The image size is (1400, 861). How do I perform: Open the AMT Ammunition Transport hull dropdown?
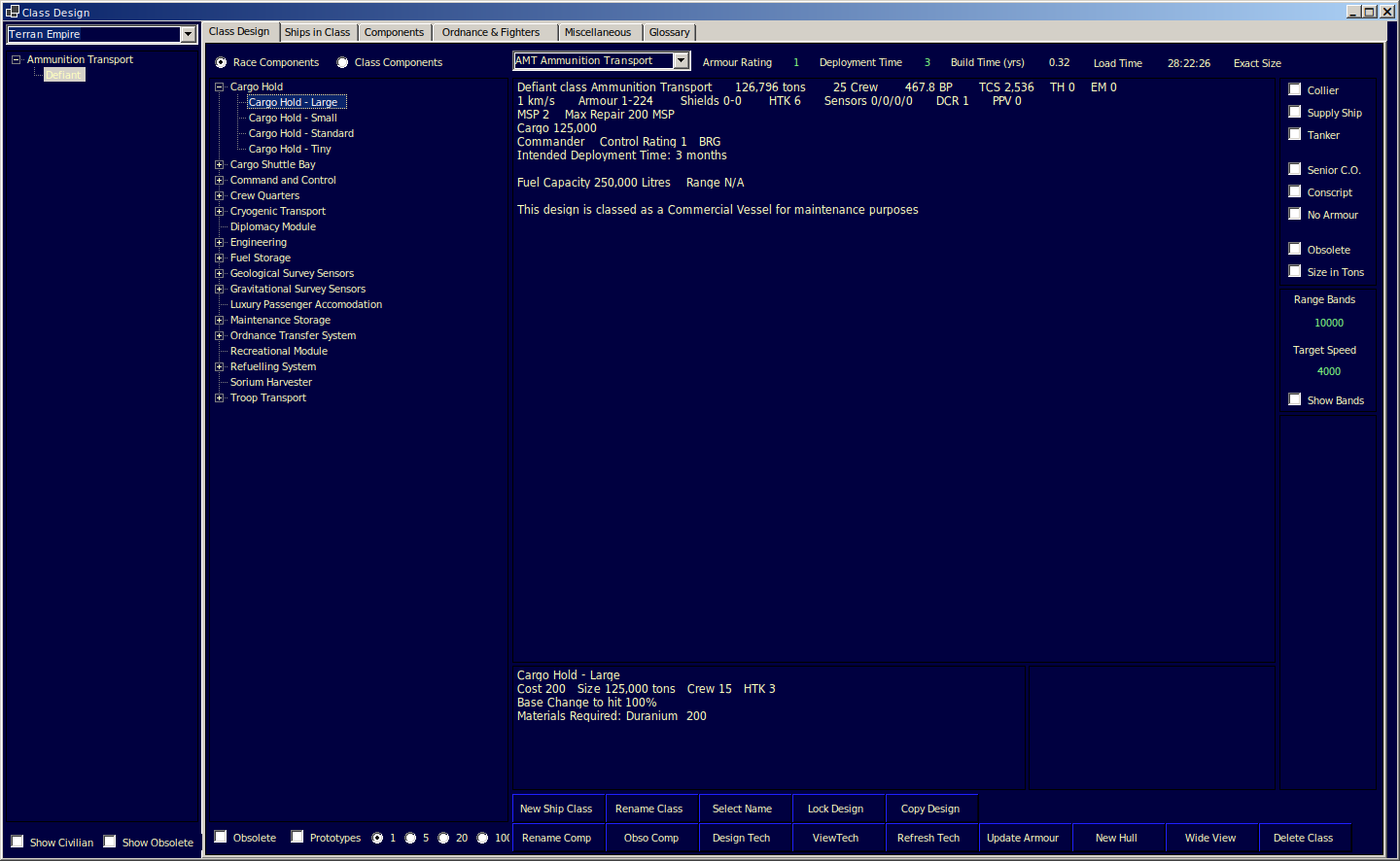(x=681, y=60)
